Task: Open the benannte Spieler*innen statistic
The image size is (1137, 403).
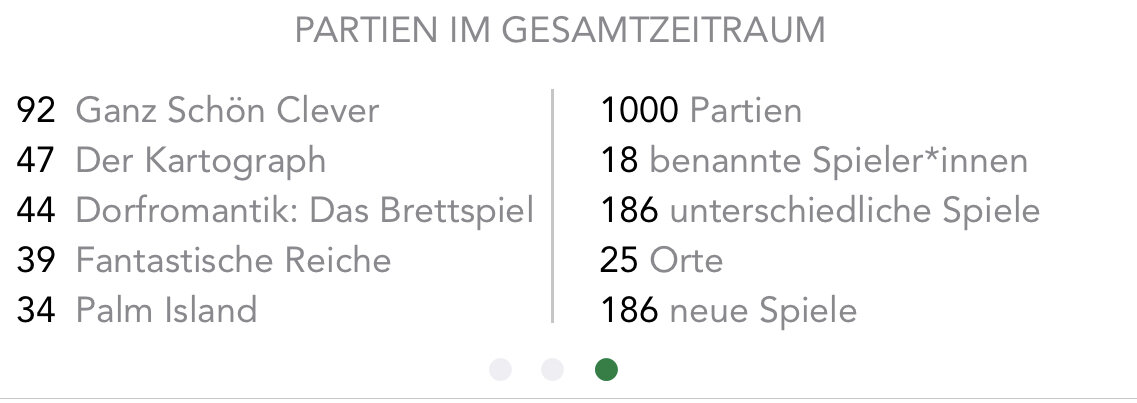Action: [x=838, y=160]
